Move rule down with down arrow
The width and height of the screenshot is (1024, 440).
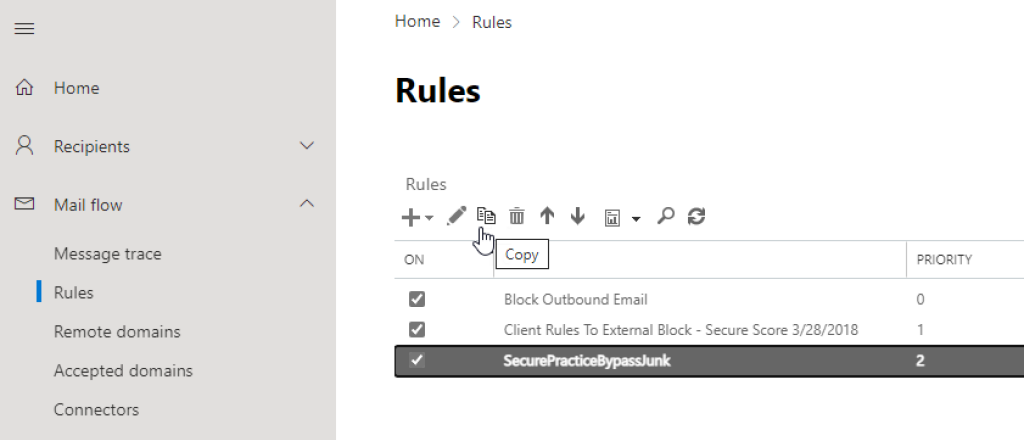[x=577, y=216]
